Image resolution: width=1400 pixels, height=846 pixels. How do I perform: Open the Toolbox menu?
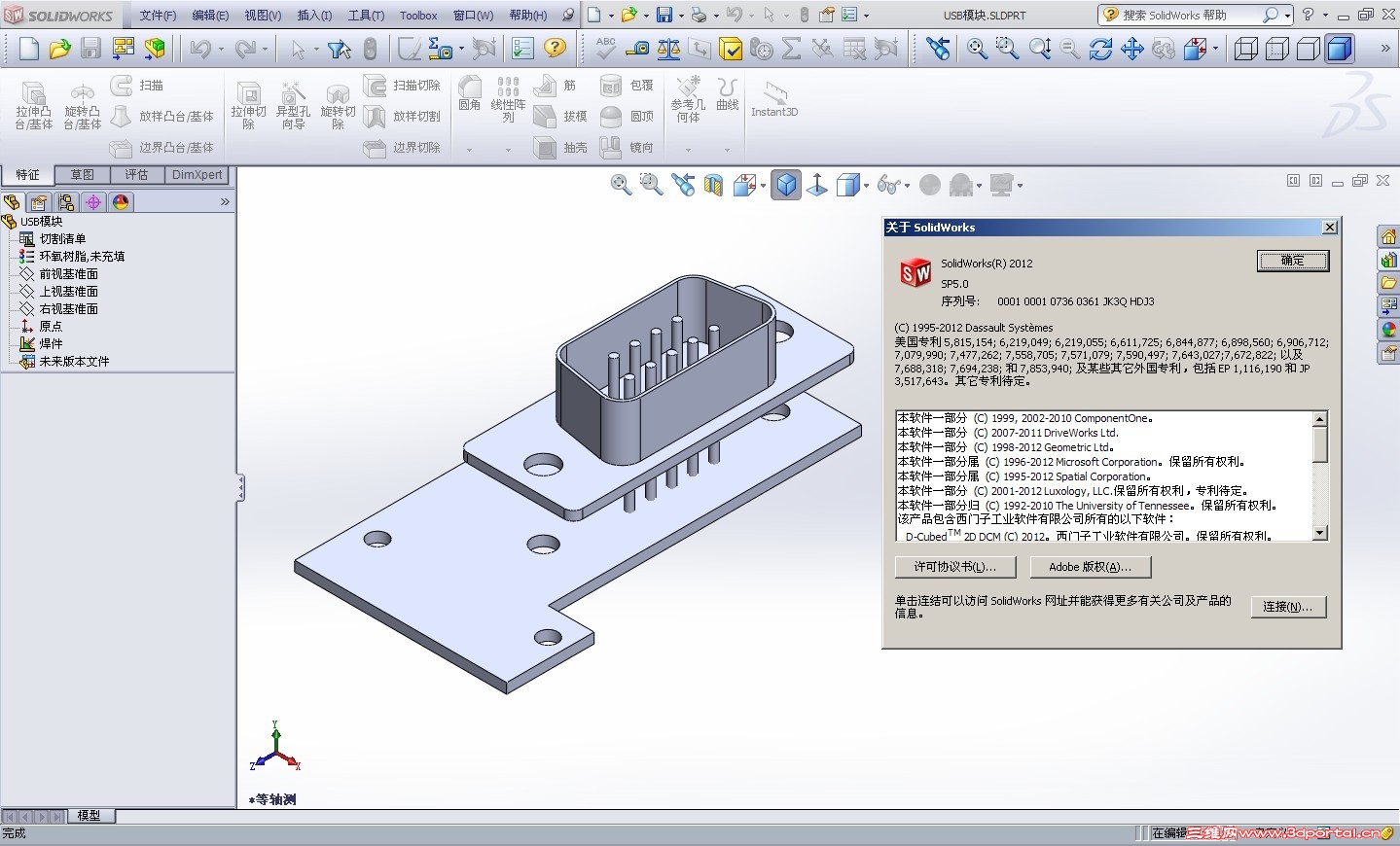[418, 16]
